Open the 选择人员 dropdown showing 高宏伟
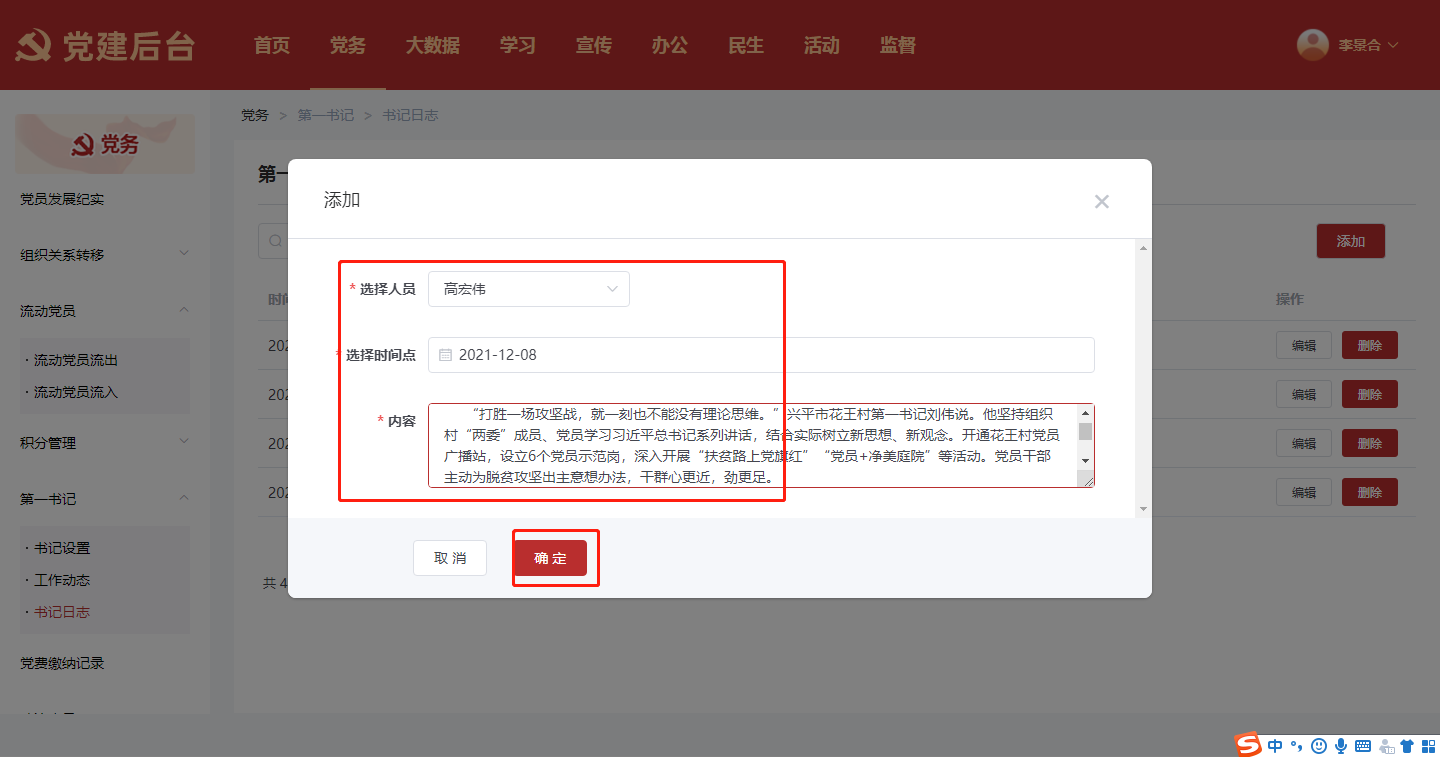The height and width of the screenshot is (757, 1440). 529,289
